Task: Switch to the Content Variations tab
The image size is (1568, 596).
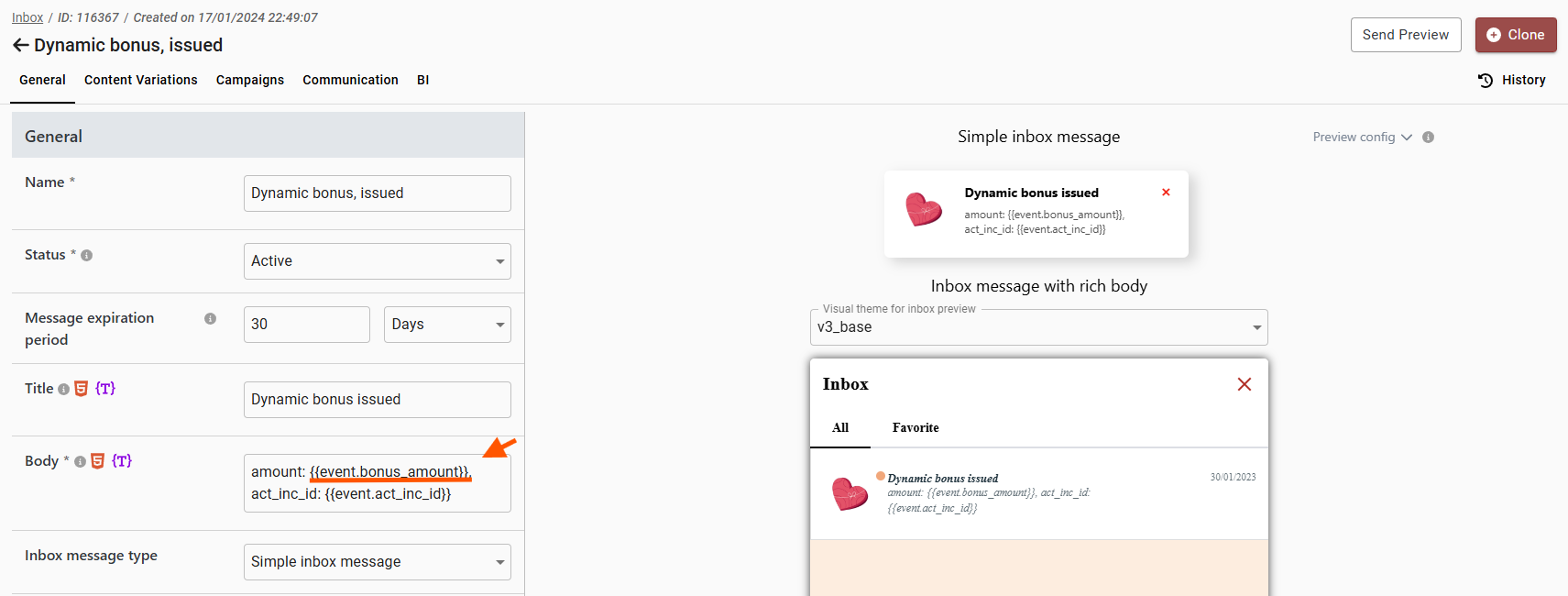Action: [x=140, y=81]
